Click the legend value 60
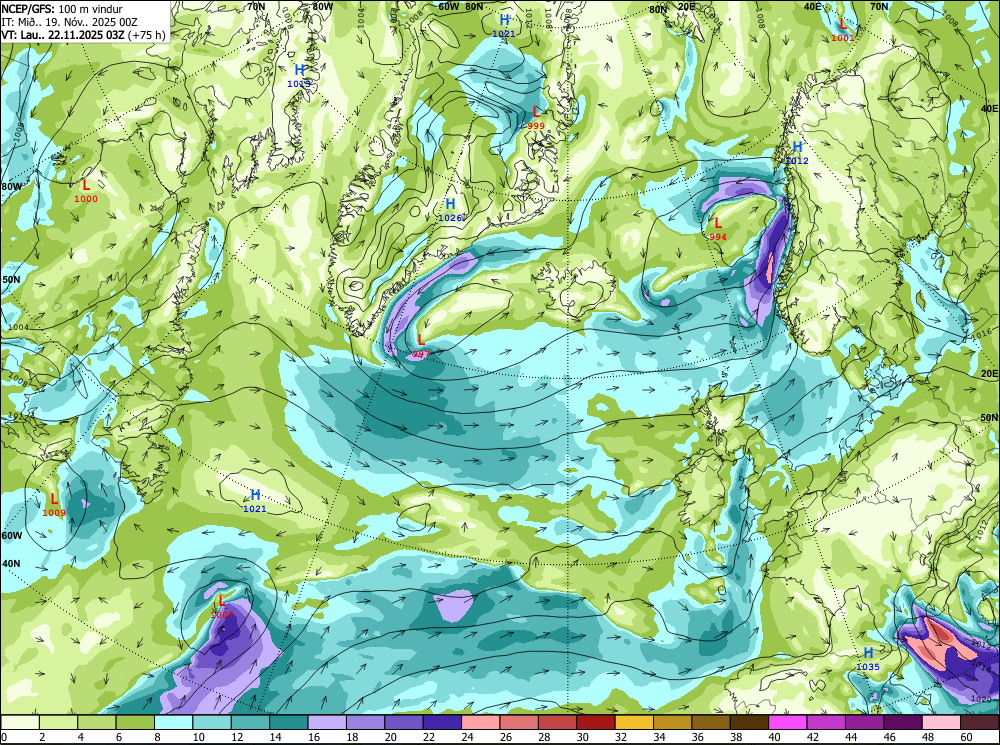 tap(966, 737)
